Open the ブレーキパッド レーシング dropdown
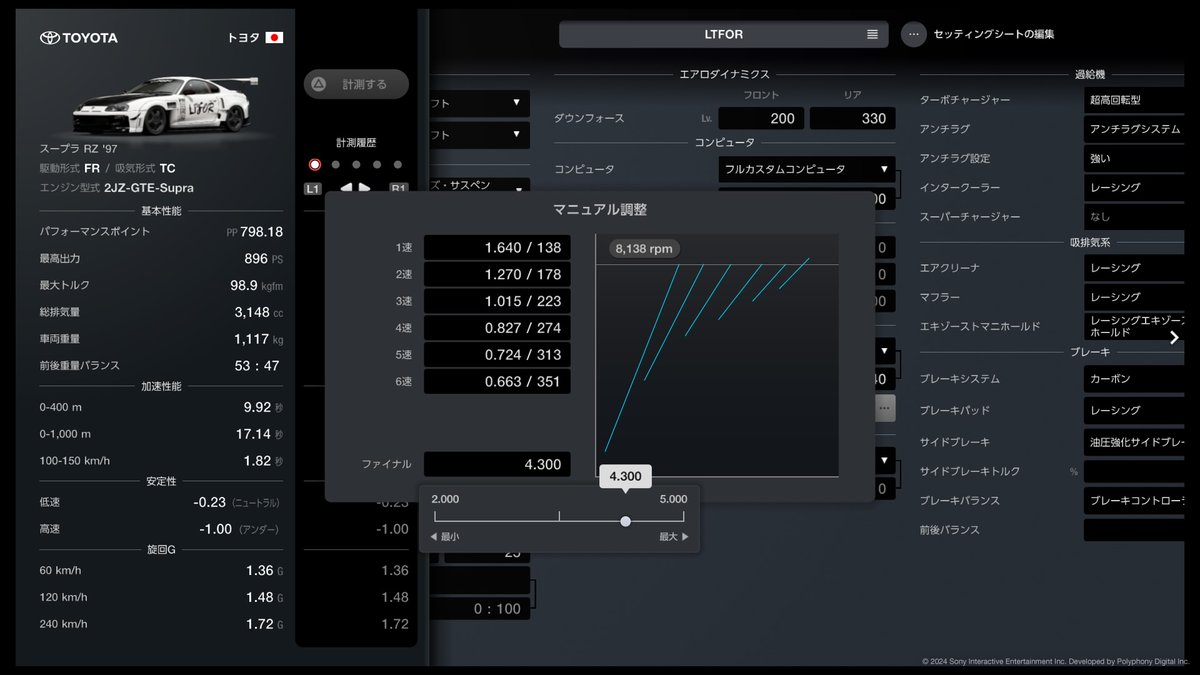This screenshot has height=675, width=1200. click(x=1134, y=410)
